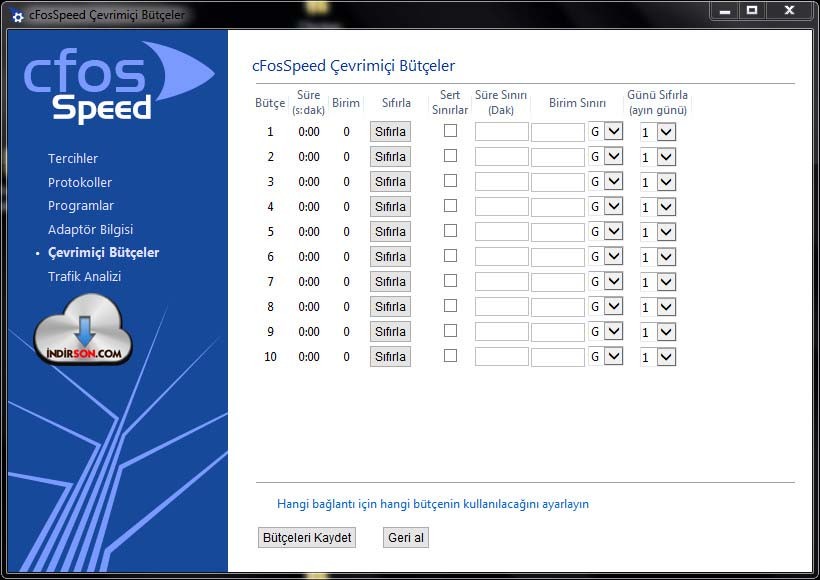This screenshot has width=820, height=580.
Task: Click Bütçeleri Kaydet button
Action: point(307,538)
